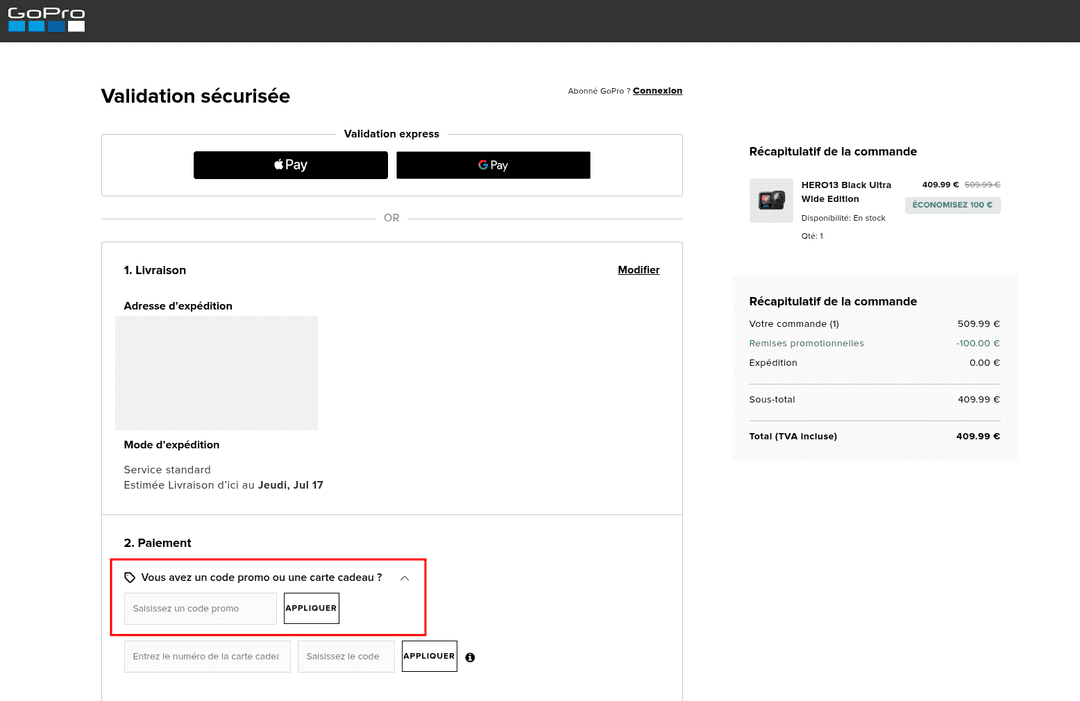Screen dimensions: 1080x701
Task: Click 'Votre commande (1)' line
Action: point(875,324)
